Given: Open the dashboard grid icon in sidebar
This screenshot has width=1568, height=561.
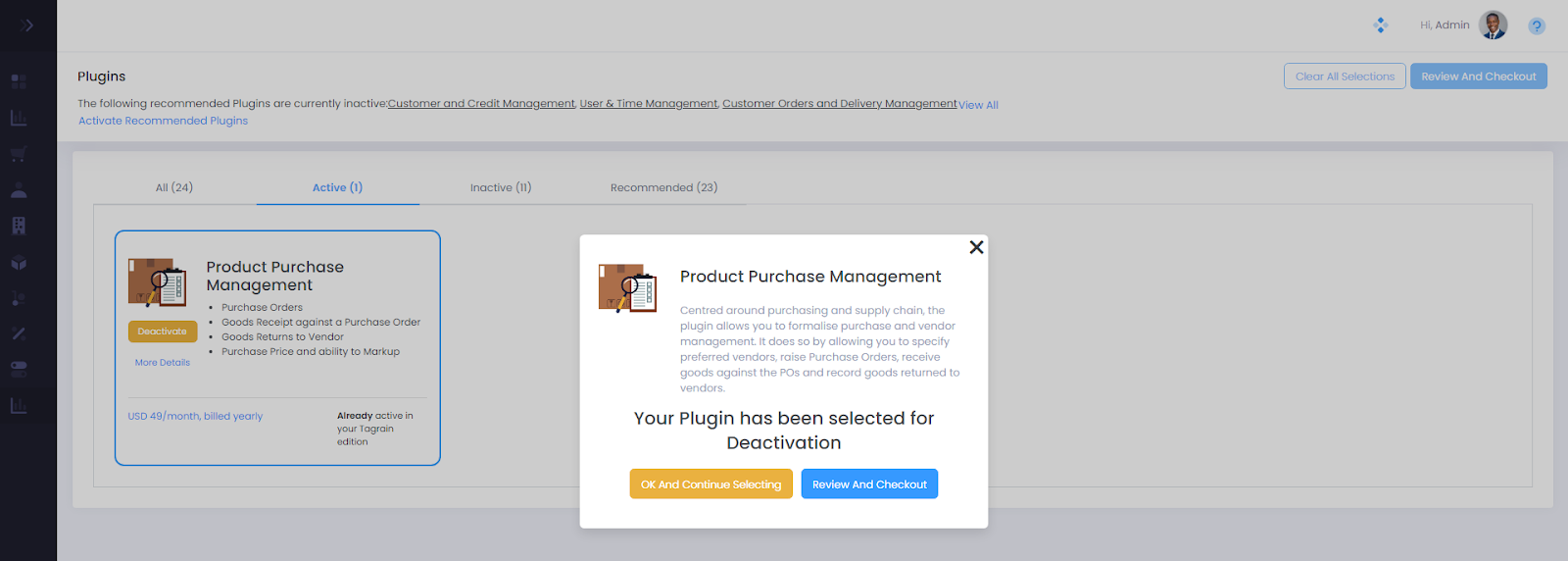Looking at the screenshot, I should pyautogui.click(x=19, y=81).
